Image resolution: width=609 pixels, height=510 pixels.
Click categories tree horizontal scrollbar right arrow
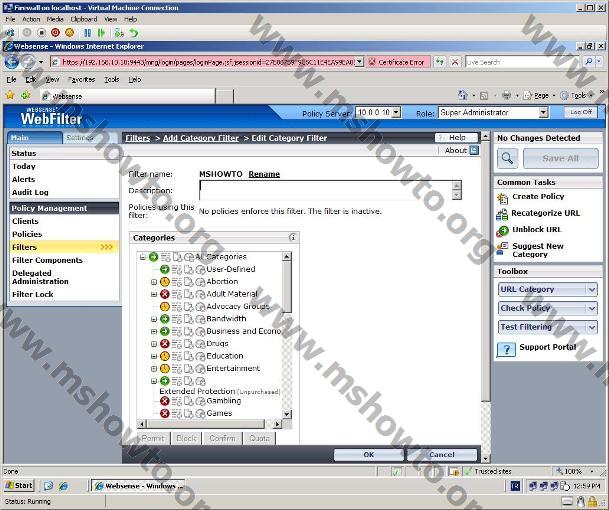277,424
